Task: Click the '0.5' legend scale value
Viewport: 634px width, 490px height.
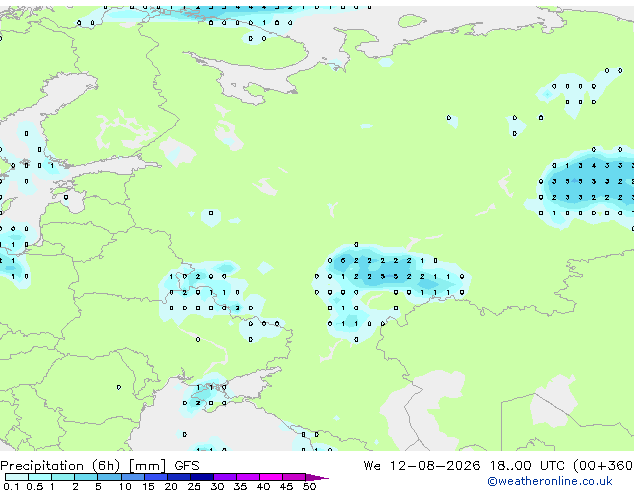Action: [x=35, y=486]
